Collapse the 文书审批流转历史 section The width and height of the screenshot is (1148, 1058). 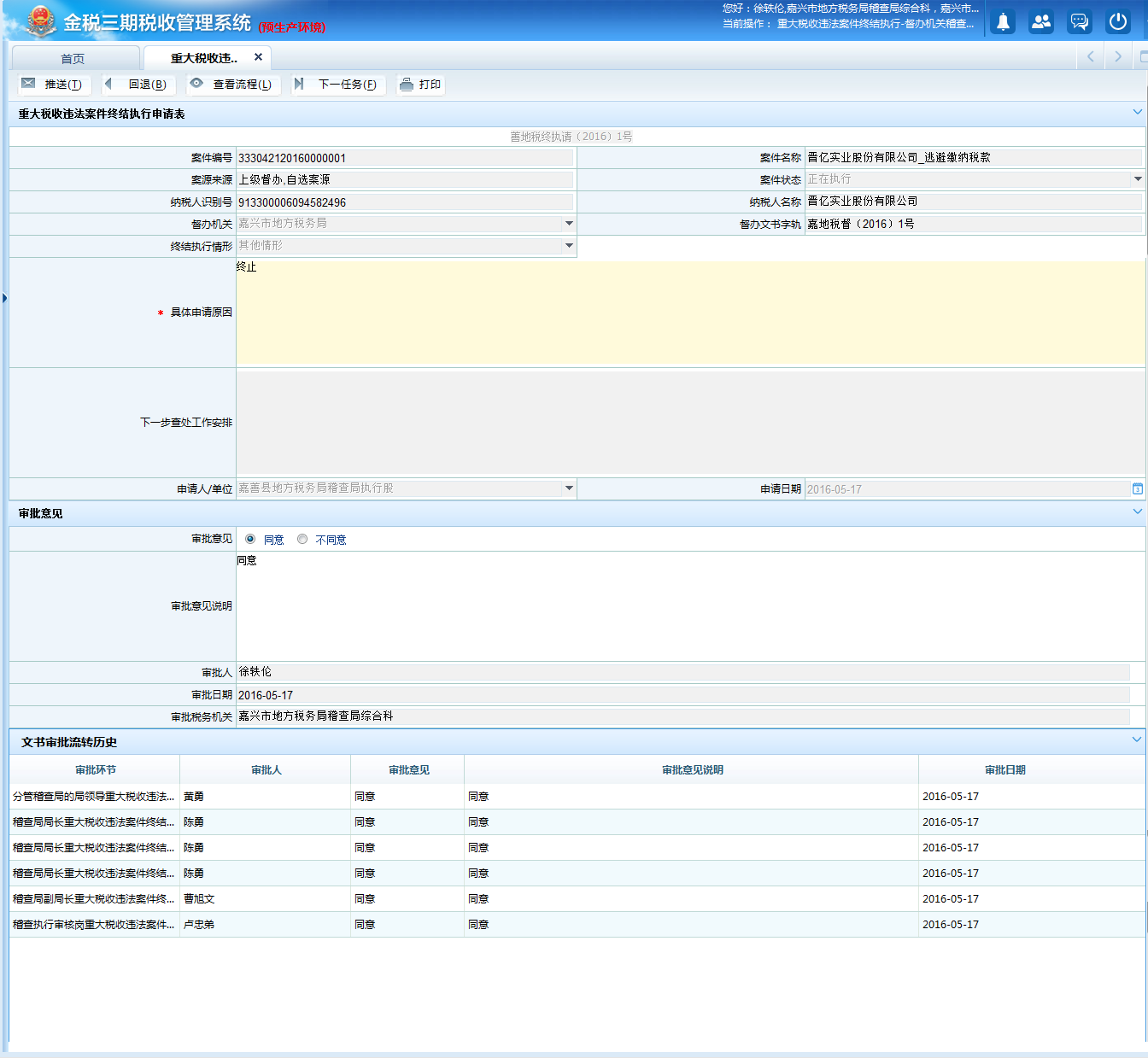[x=1137, y=740]
